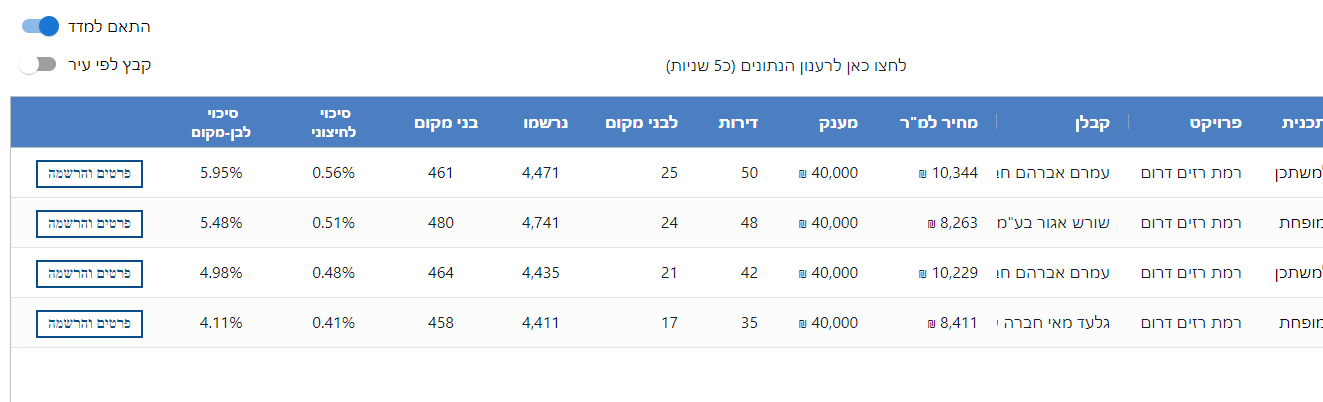This screenshot has height=402, width=1323.
Task: Open פרטים והרשמה for the שורש אגור row
Action: [89, 223]
